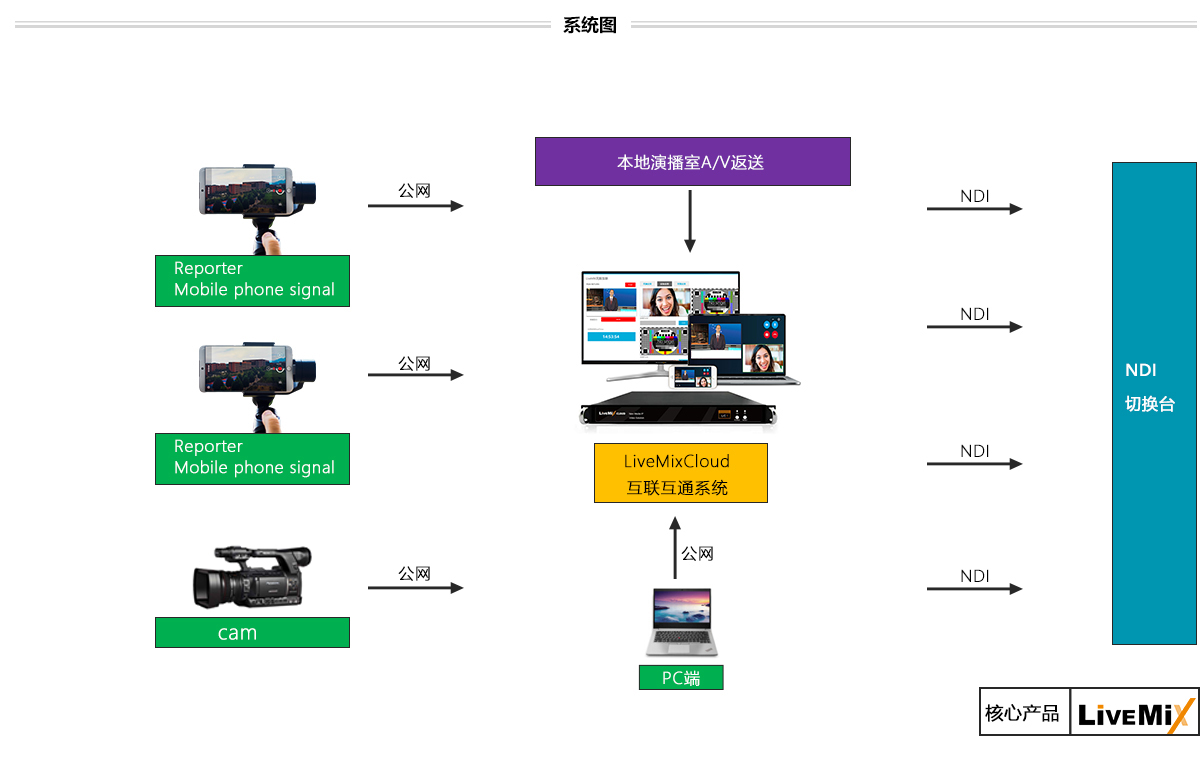Select the bottommost NDI arrow label

(975, 576)
